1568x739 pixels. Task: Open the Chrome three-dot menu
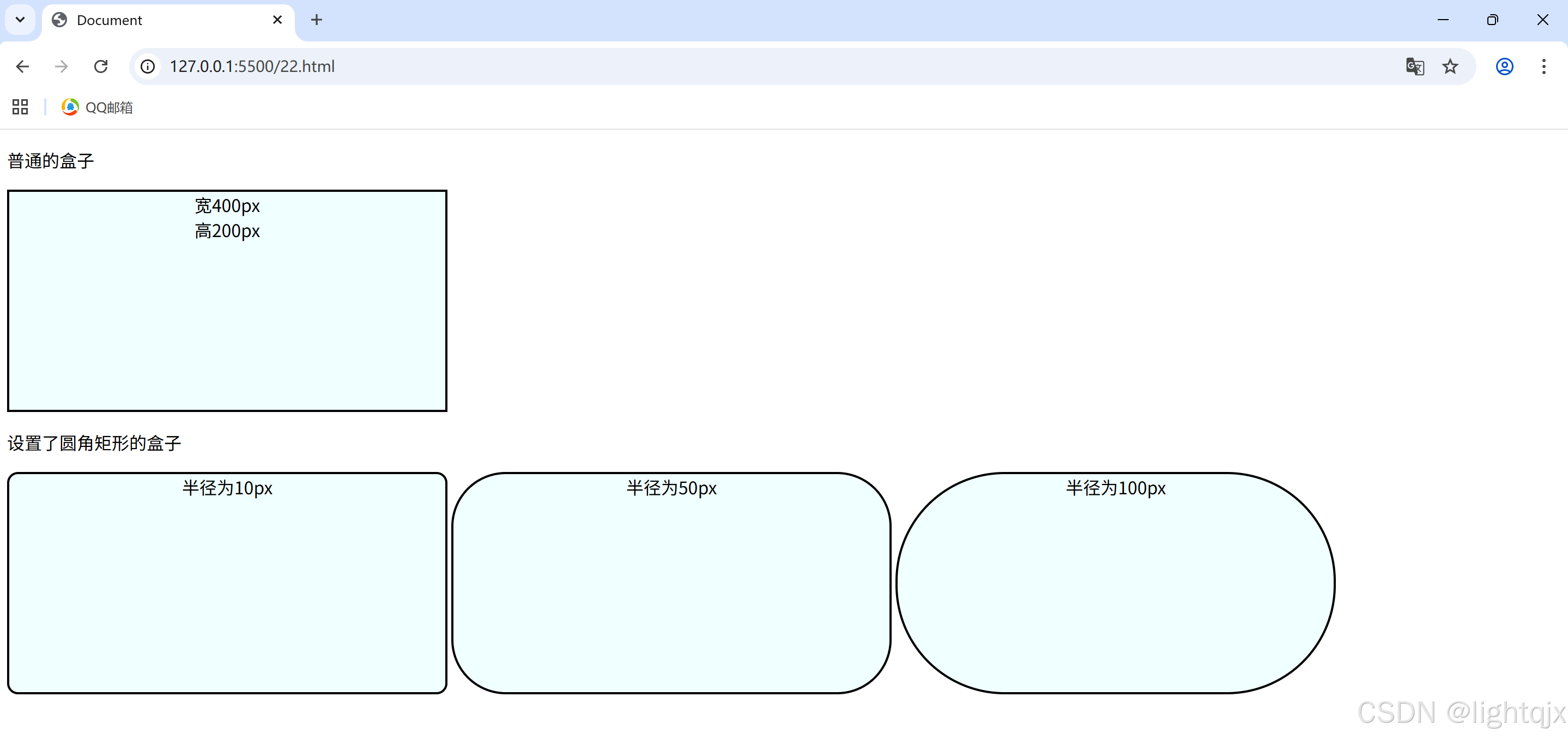pos(1543,66)
